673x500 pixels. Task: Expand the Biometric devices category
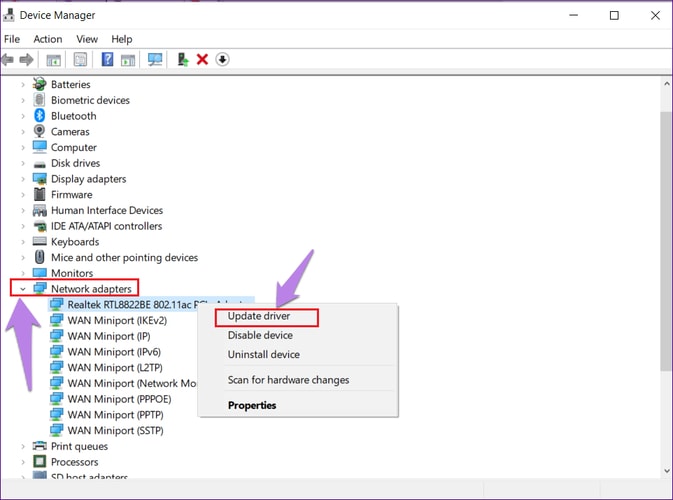tap(23, 100)
